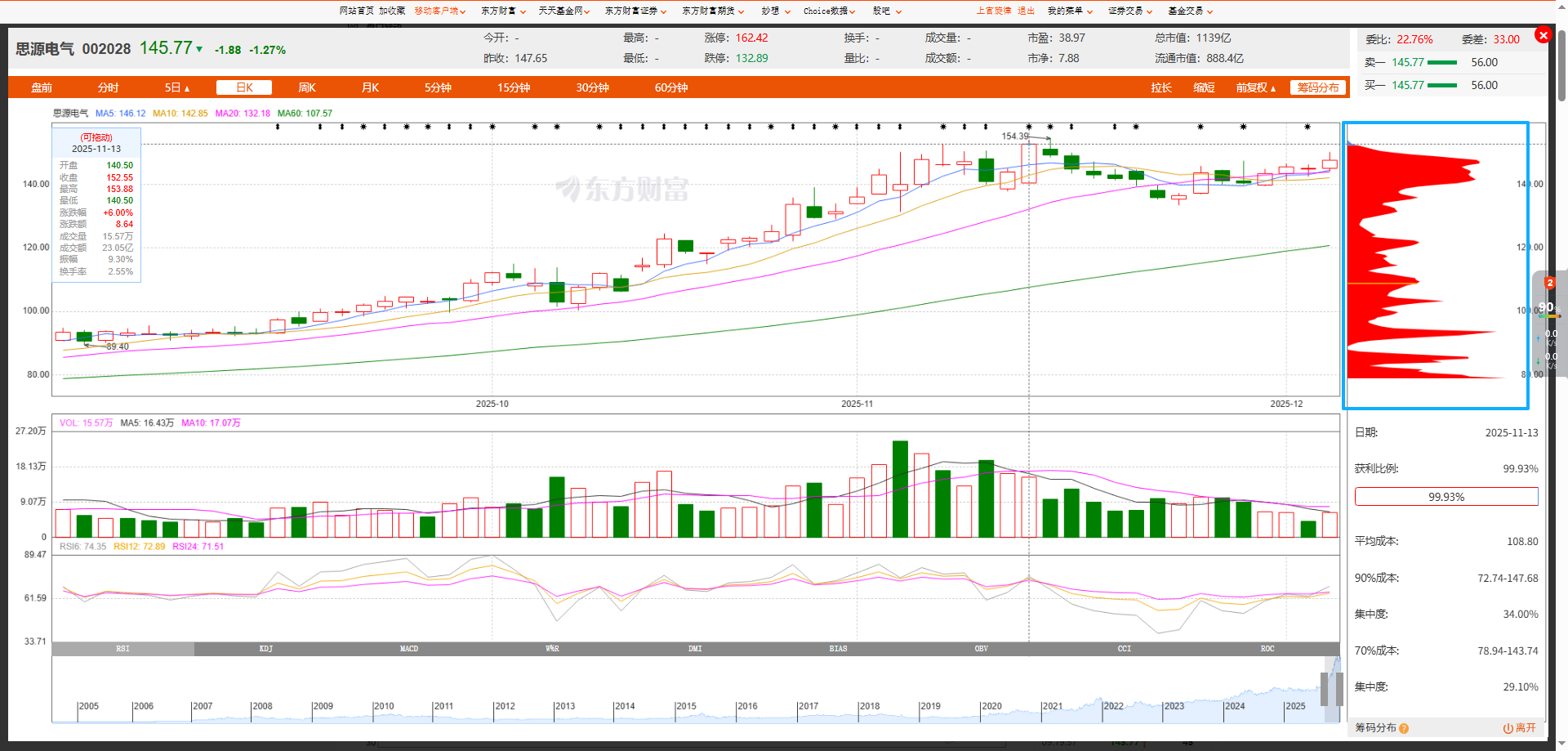Click the page vertical scrollbar thumb
1568x751 pixels.
pyautogui.click(x=1561, y=65)
